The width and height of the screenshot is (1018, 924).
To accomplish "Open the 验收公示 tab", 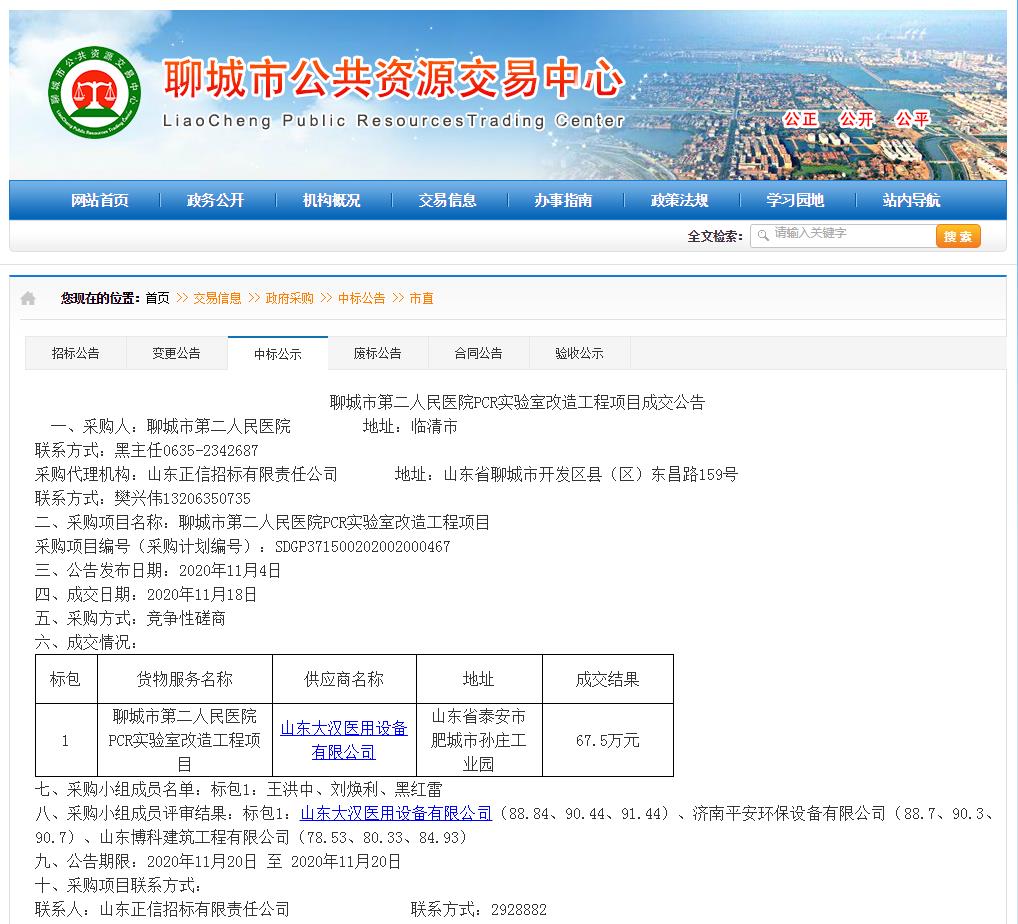I will tap(579, 353).
